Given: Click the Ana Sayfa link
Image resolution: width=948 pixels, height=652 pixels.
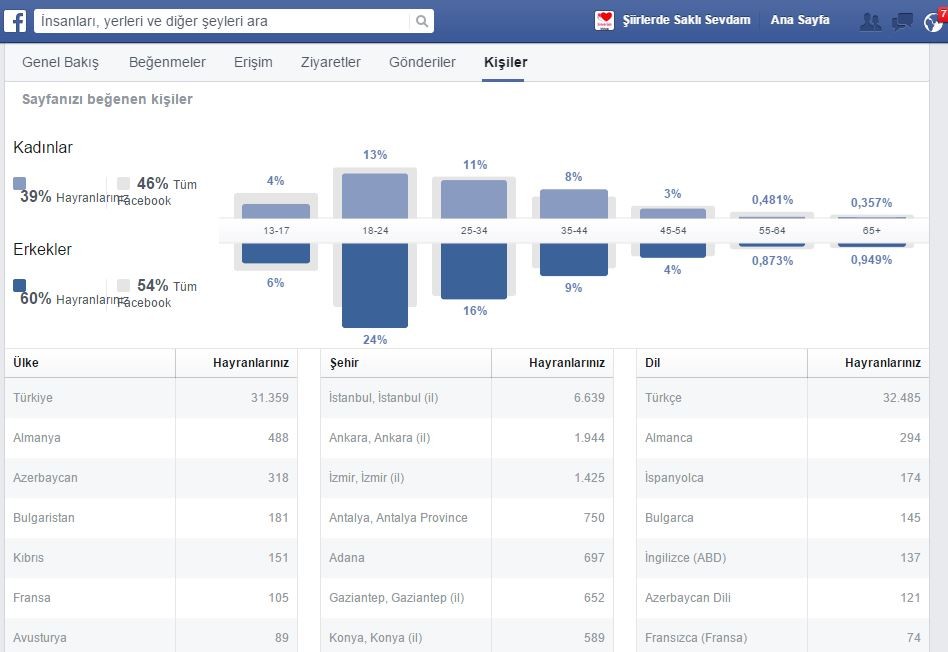Looking at the screenshot, I should tap(800, 20).
